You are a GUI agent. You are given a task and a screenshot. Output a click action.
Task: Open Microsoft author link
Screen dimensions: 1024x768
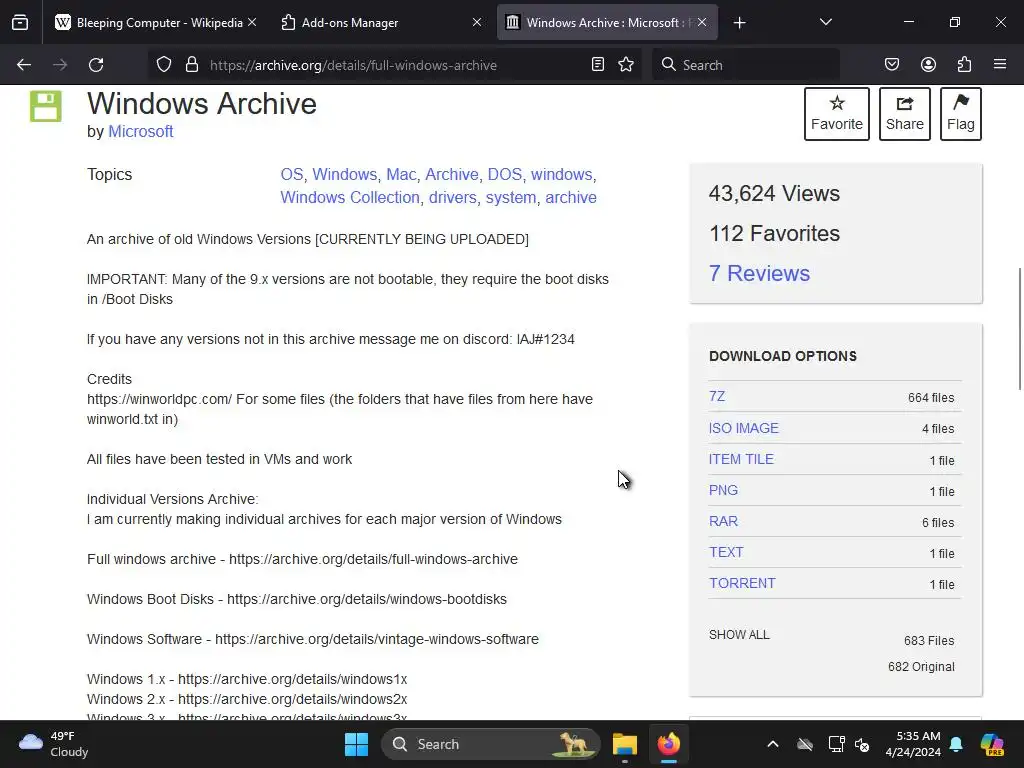tap(140, 131)
